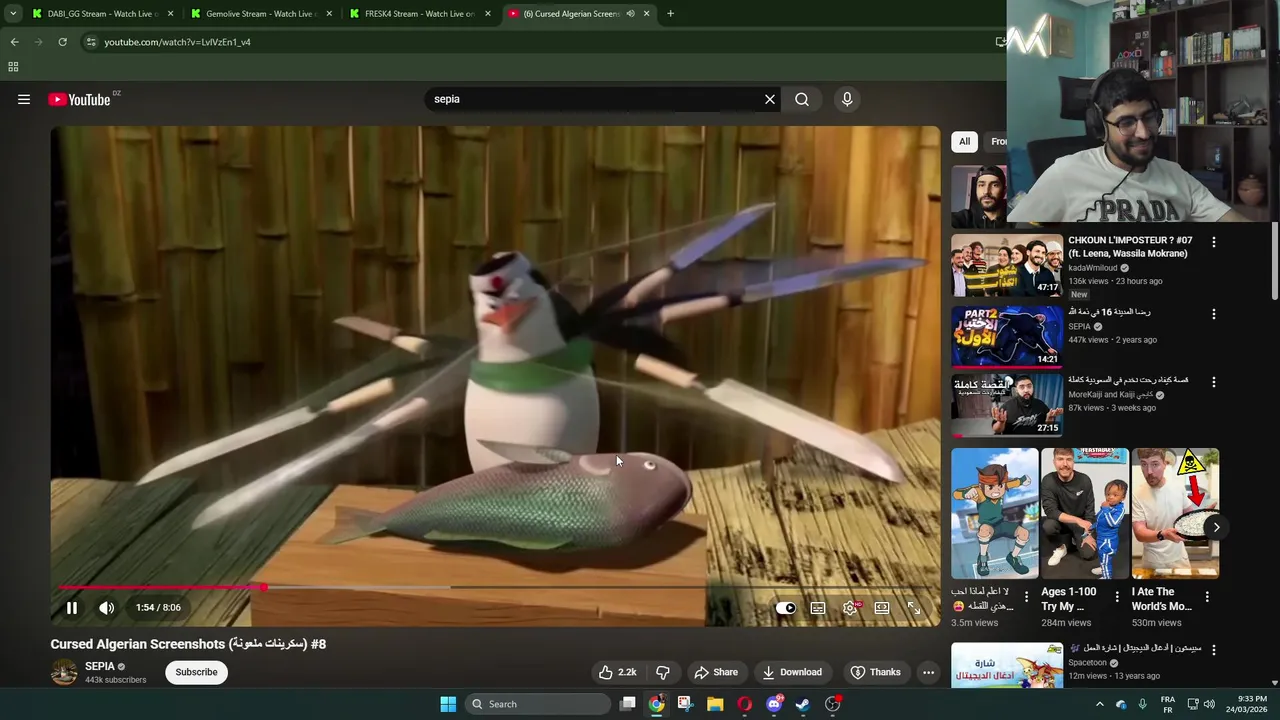The width and height of the screenshot is (1280, 720).
Task: Open the Chrome apps grid shortcut
Action: click(13, 67)
